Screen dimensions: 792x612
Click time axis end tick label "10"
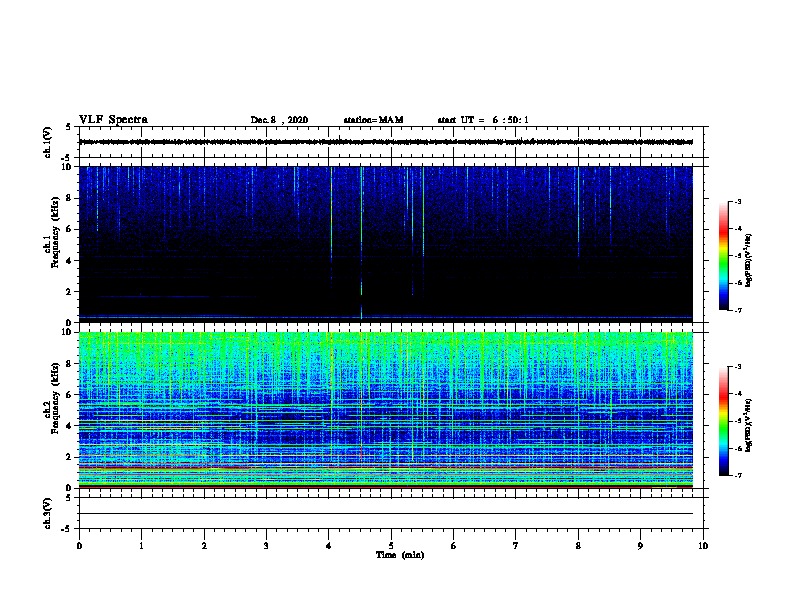coord(703,545)
